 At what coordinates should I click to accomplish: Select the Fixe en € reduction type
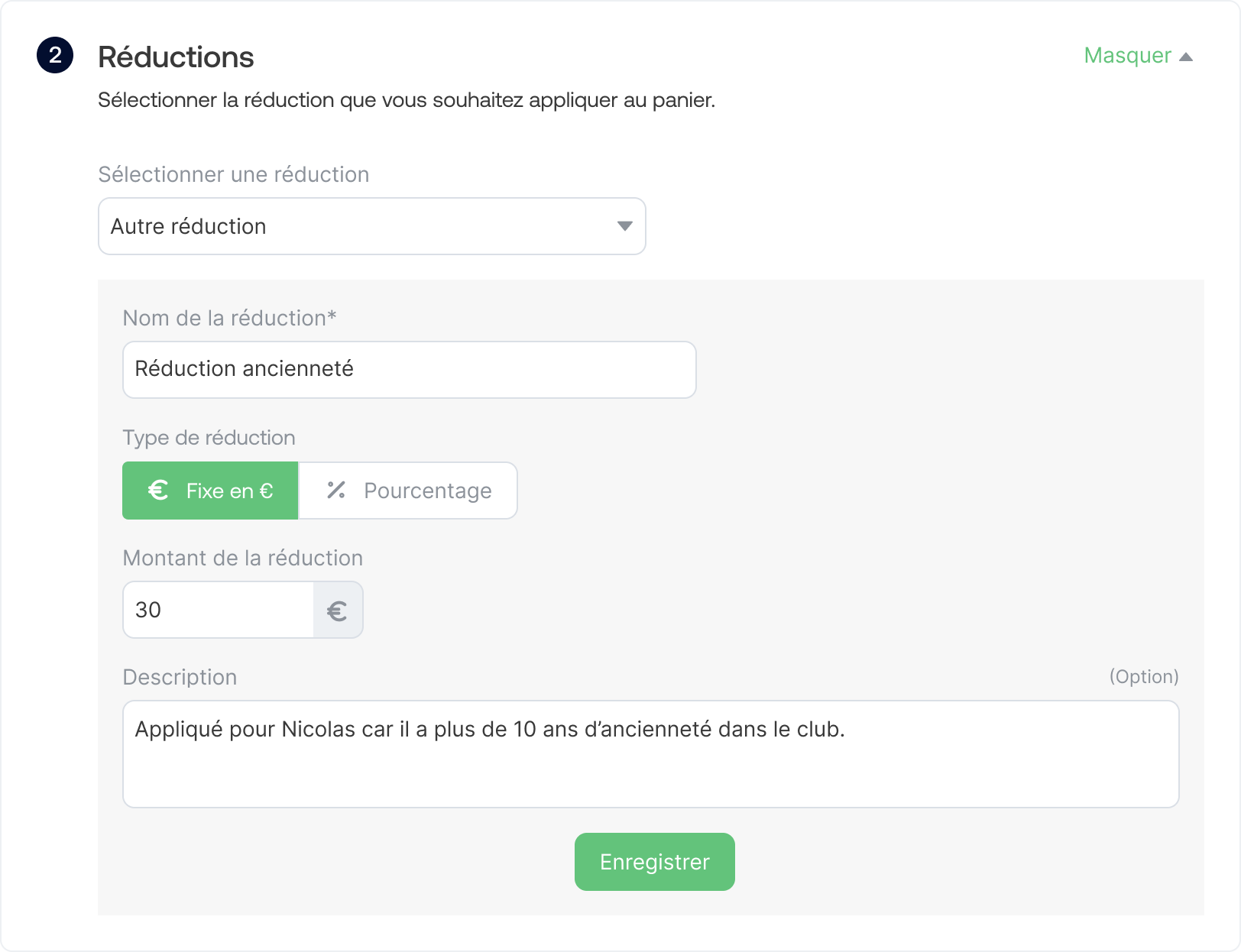click(210, 491)
